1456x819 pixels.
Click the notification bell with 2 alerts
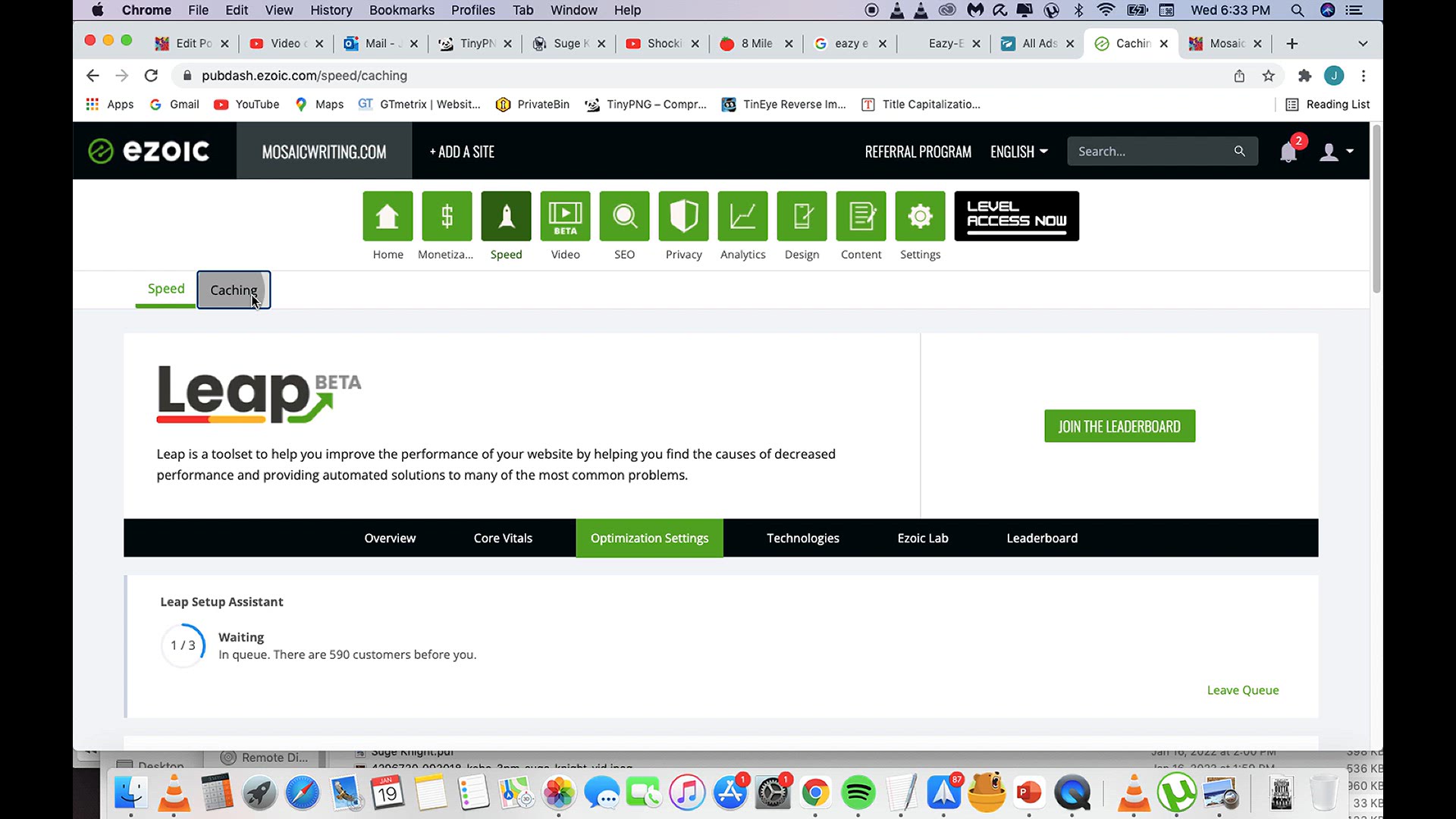tap(1288, 152)
